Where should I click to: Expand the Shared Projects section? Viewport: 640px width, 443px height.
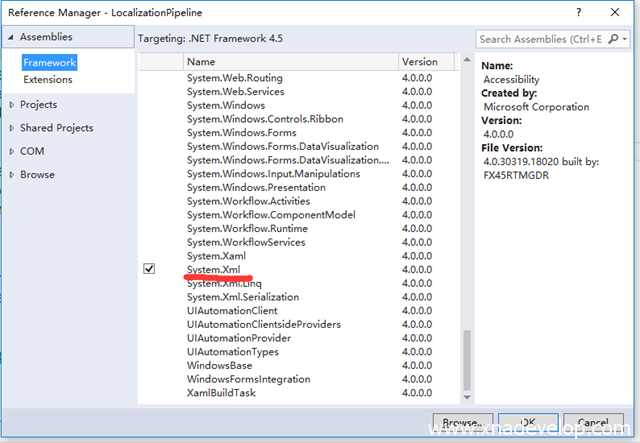pos(11,128)
